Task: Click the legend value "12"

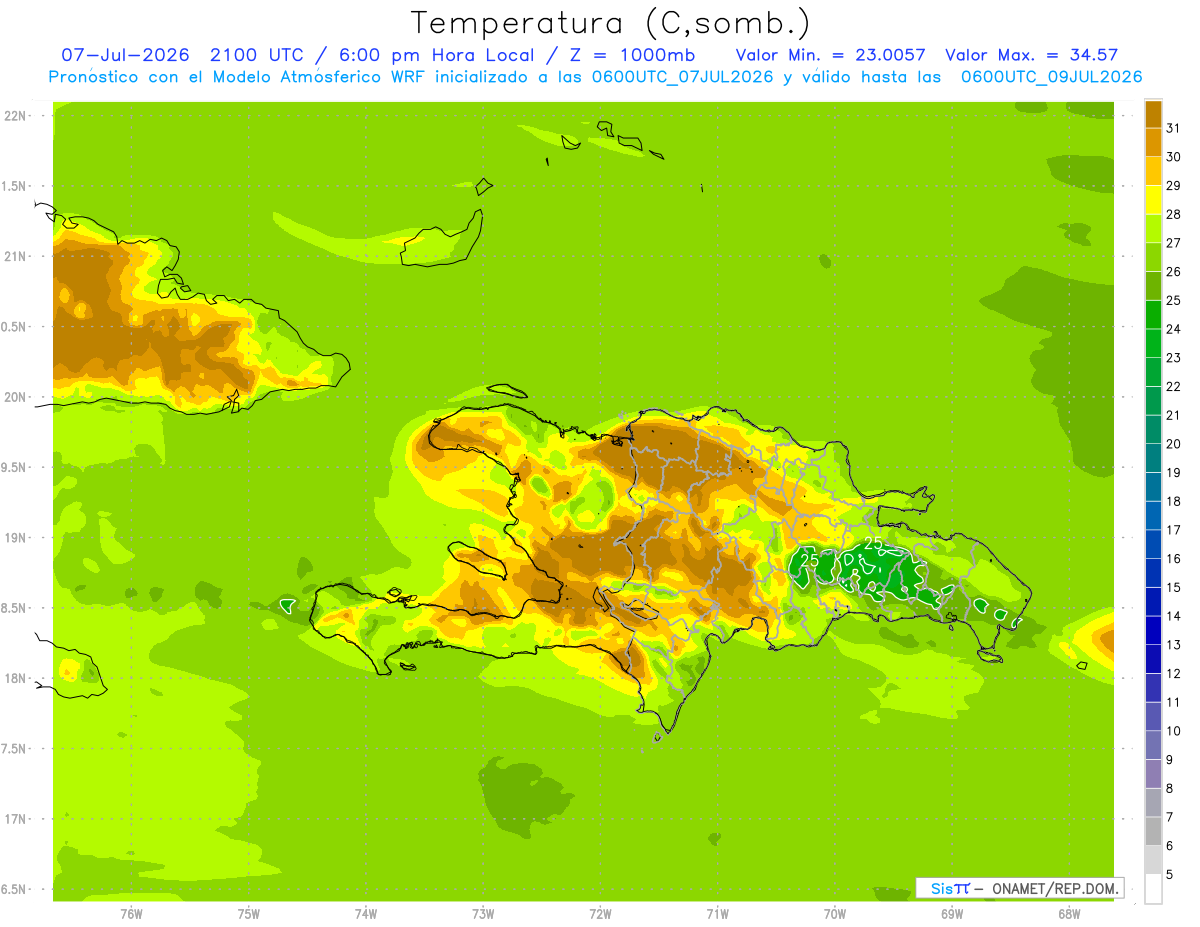Action: 1174,674
